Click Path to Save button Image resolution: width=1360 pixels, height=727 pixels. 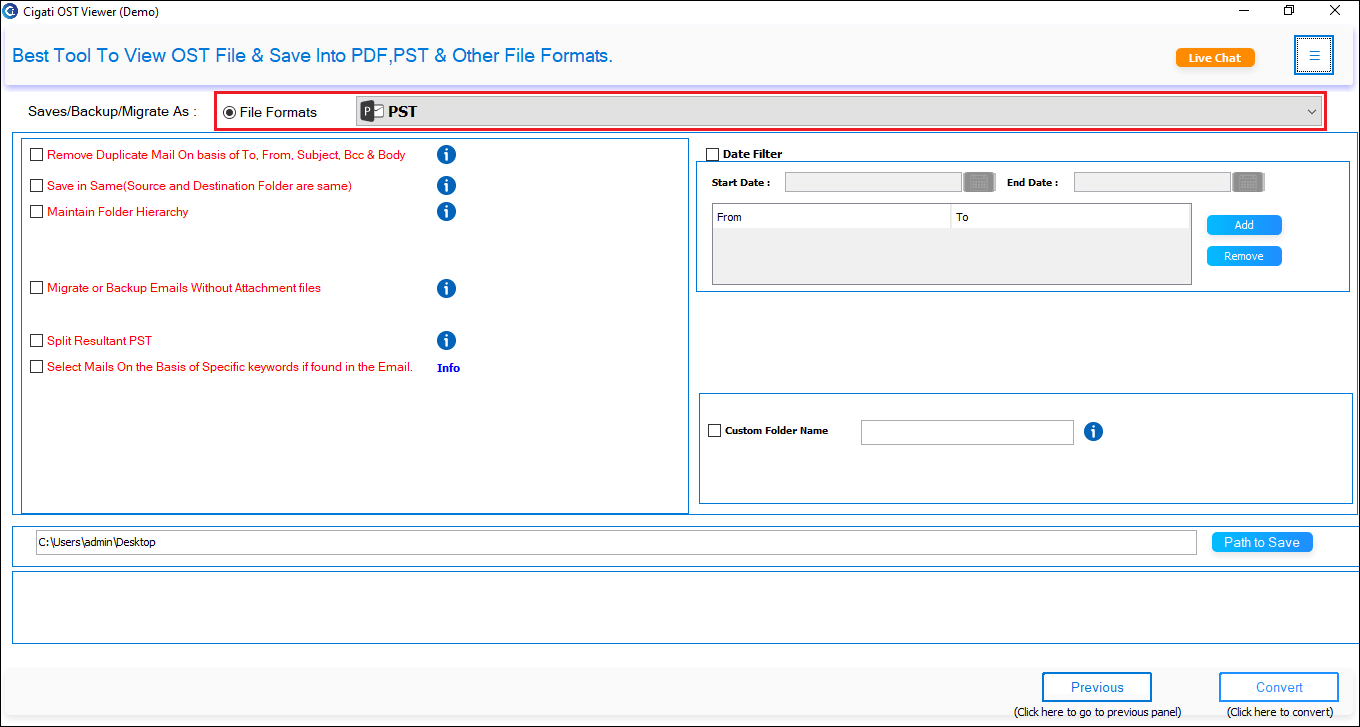click(1262, 542)
